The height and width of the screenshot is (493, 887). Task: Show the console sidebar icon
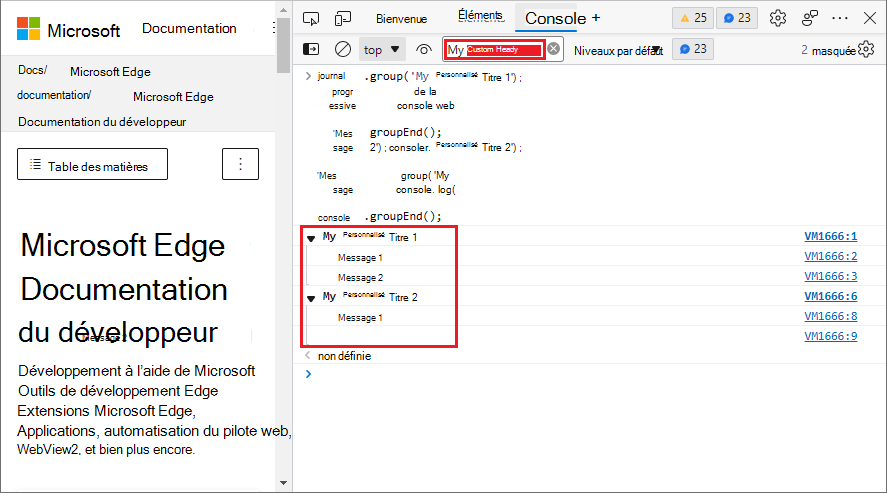[x=311, y=49]
